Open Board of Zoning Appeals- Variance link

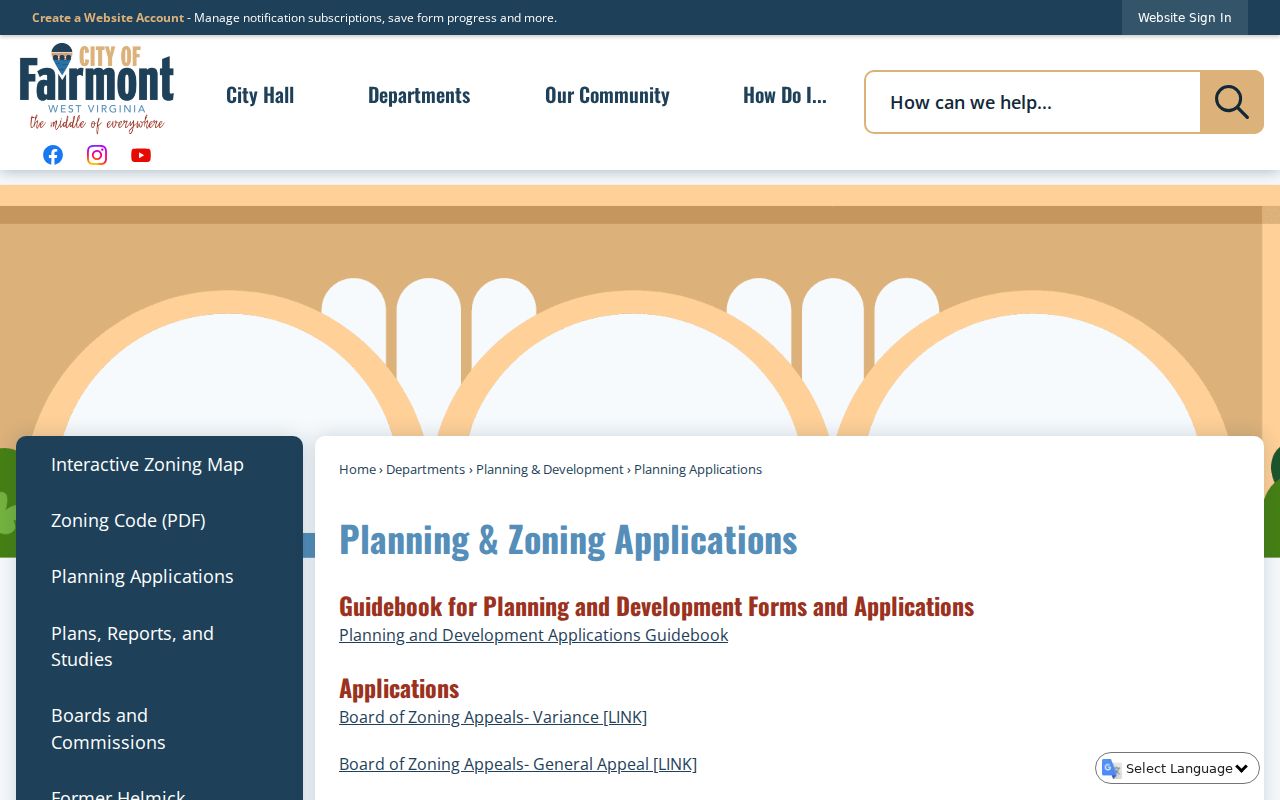point(493,717)
